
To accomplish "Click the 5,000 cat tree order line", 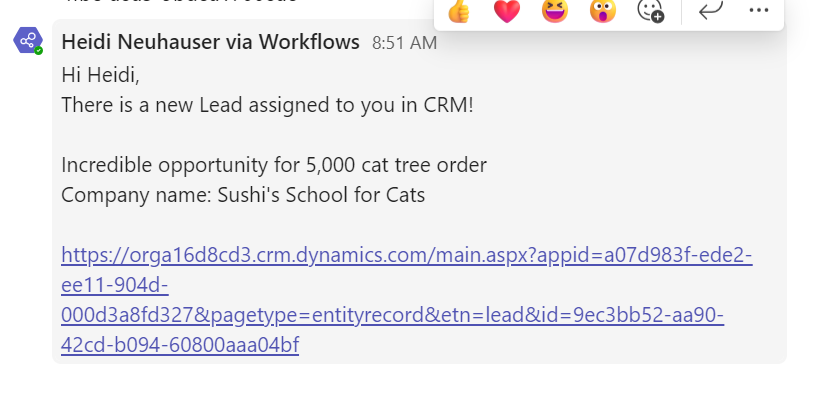I will [274, 165].
